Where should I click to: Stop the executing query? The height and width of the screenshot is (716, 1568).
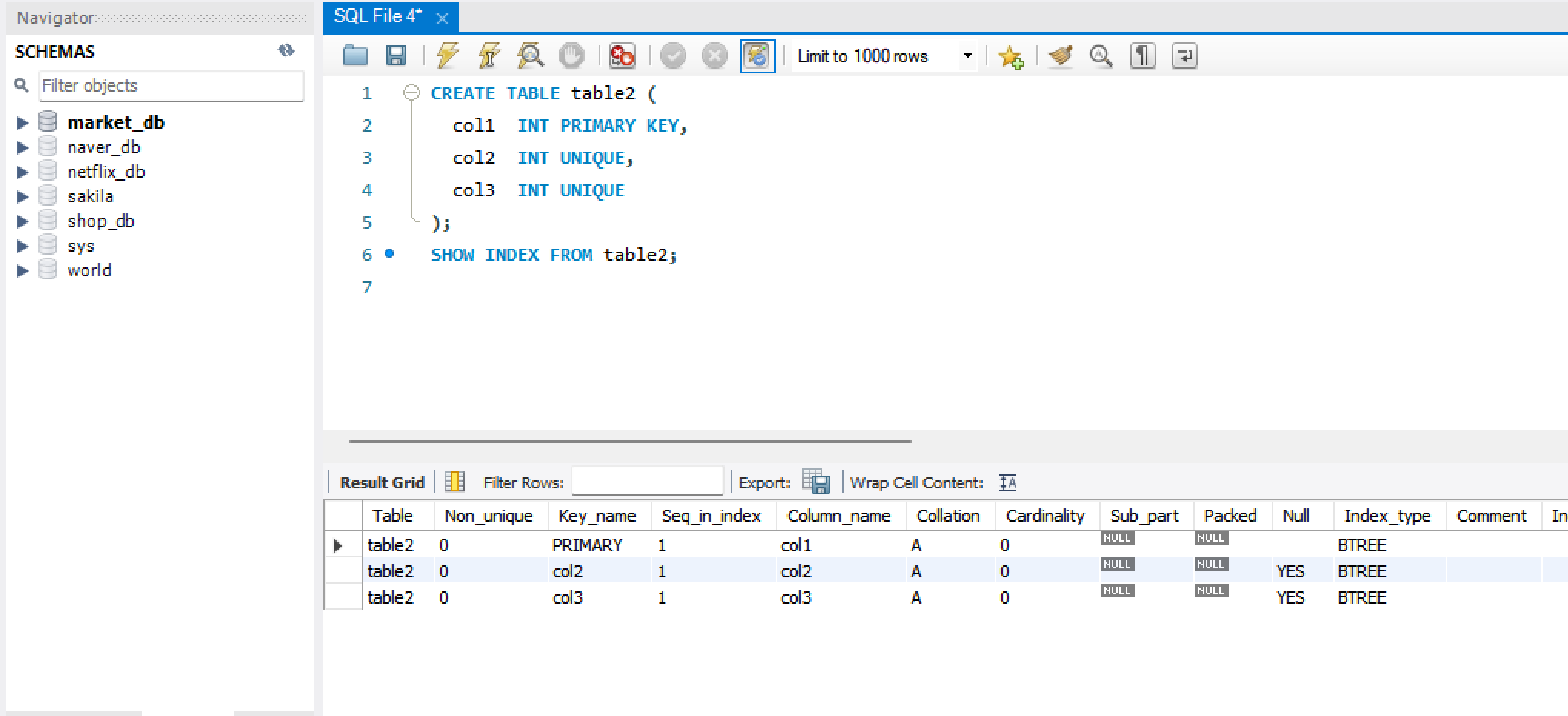[572, 56]
